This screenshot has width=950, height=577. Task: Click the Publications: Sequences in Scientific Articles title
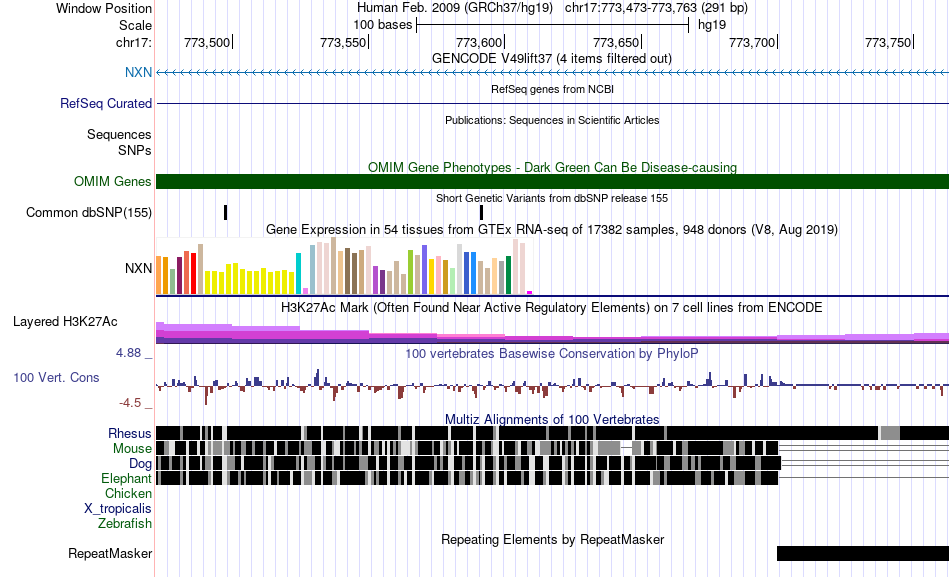coord(552,120)
